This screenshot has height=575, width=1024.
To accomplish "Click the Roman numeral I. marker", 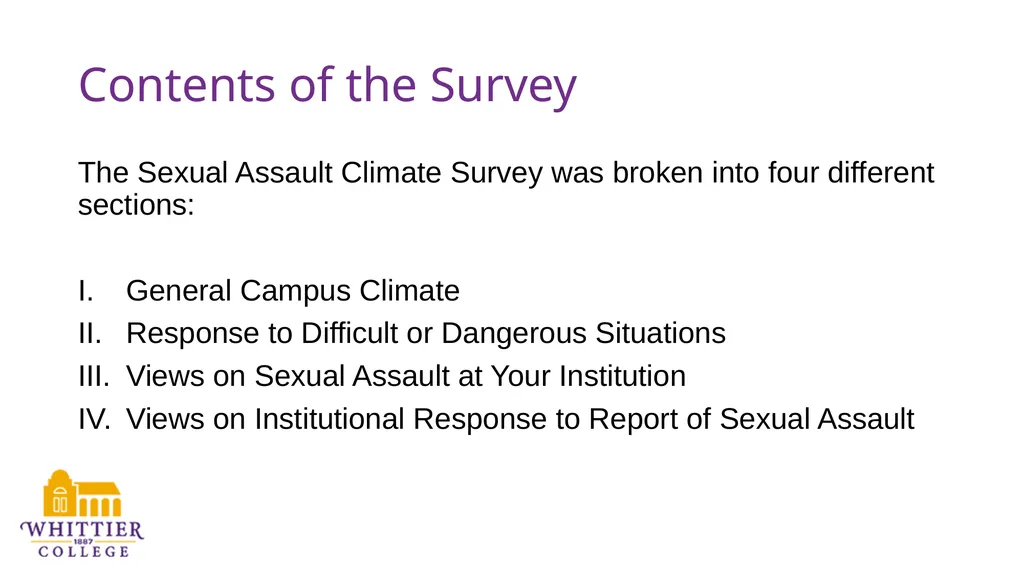I will pos(86,291).
